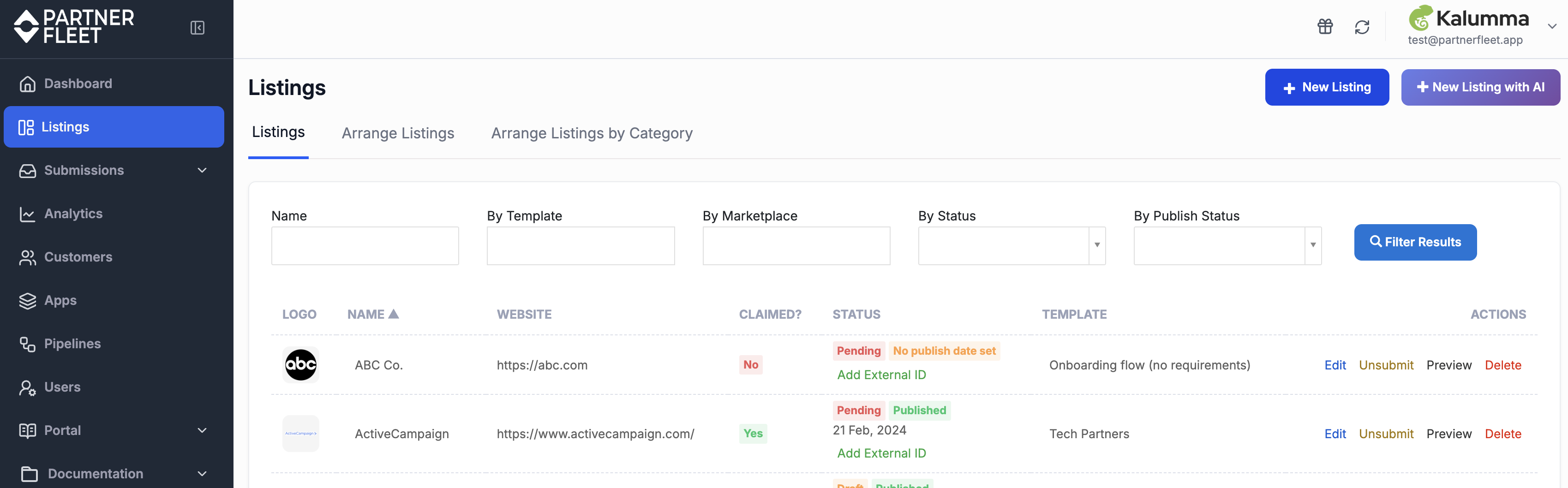Unsubmit the ABC Co. listing
Image resolution: width=1568 pixels, height=488 pixels.
coord(1386,365)
